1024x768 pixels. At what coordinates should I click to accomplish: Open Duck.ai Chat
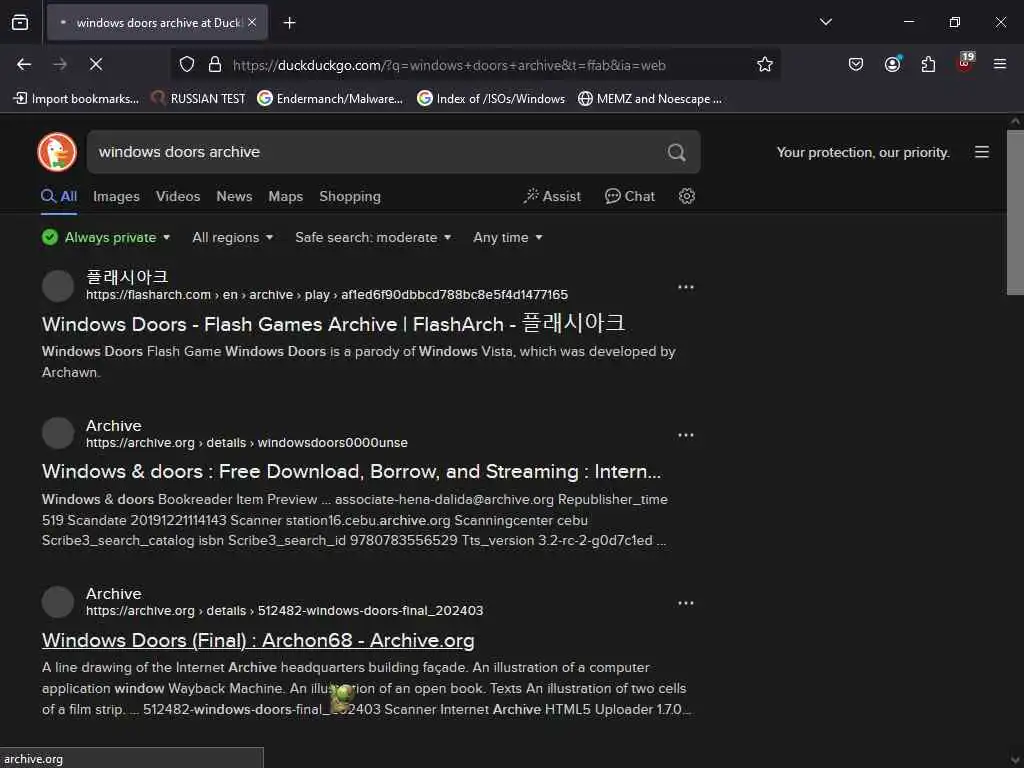click(x=630, y=196)
